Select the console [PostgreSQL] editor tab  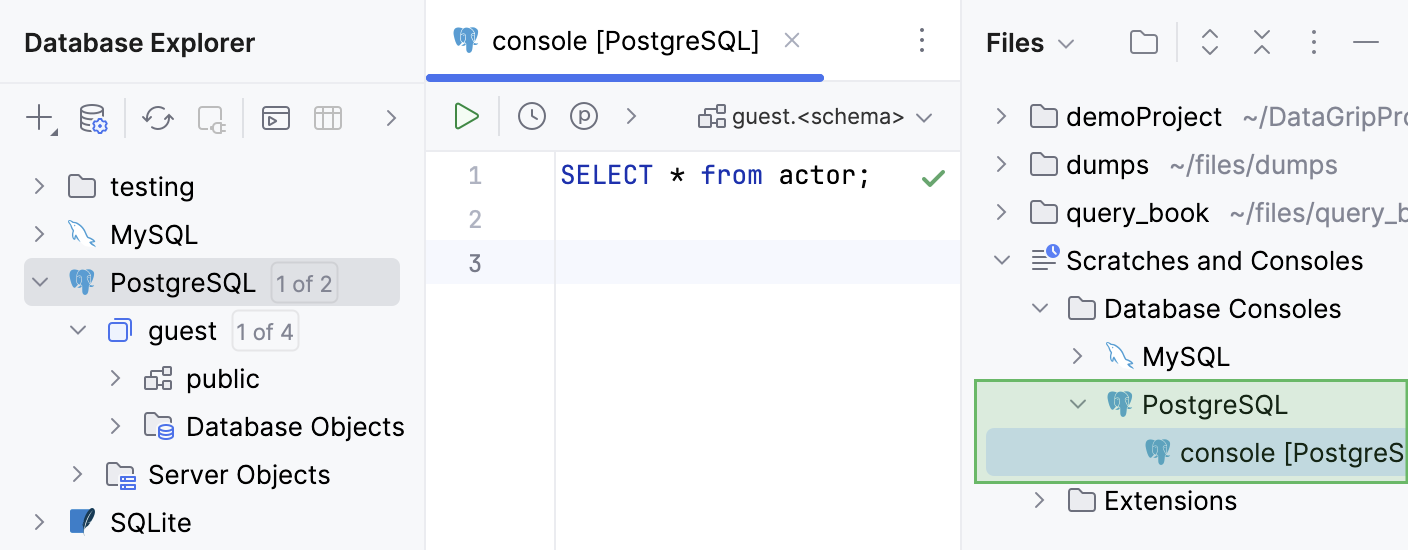point(610,41)
